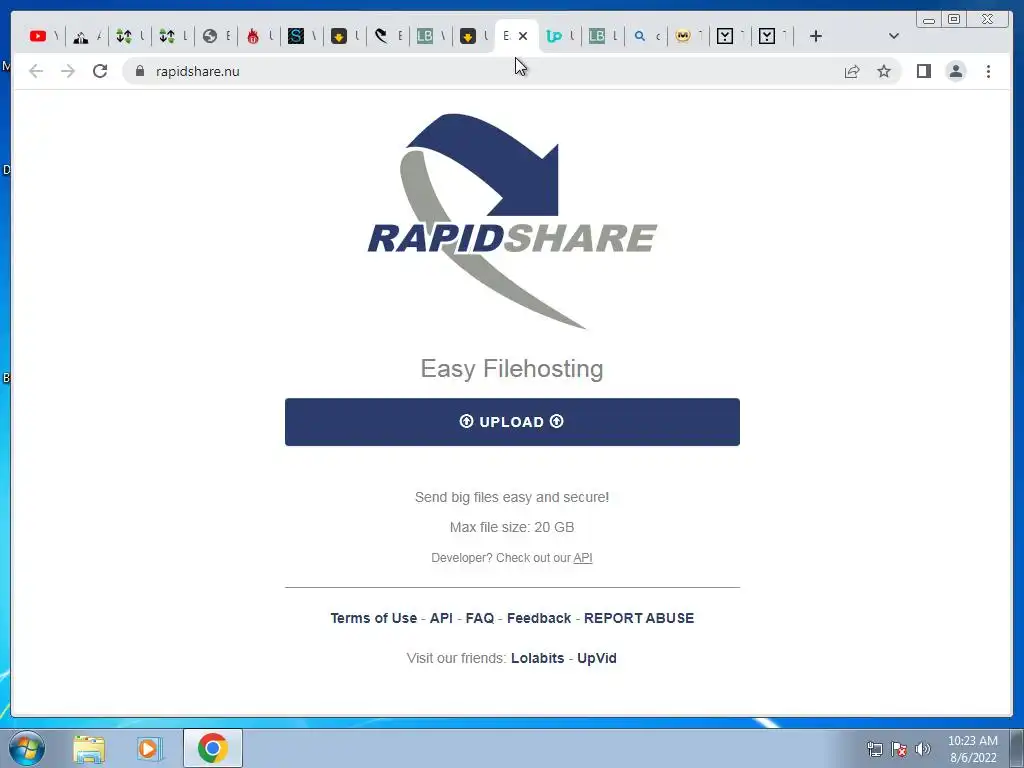
Task: Click the RapidShare logo
Action: tap(512, 221)
